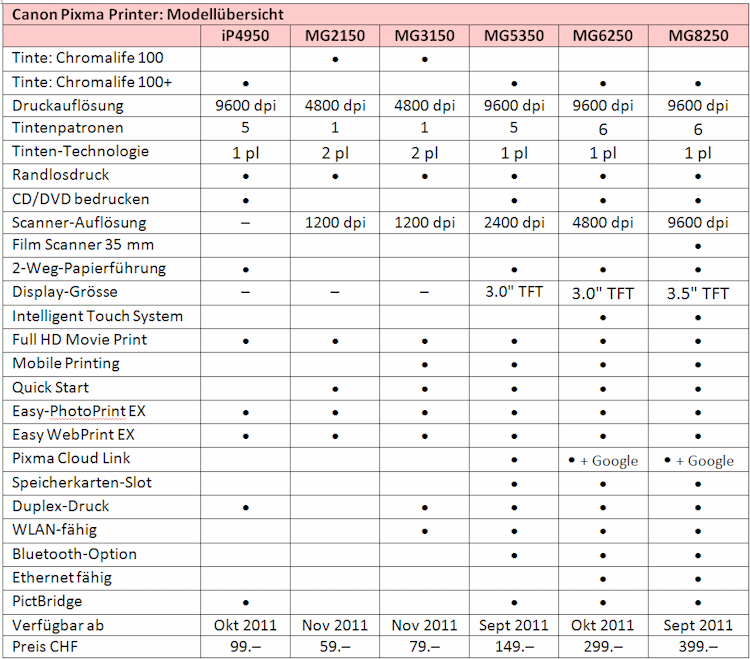Click the MG3150 column header
This screenshot has width=750, height=659.
click(x=424, y=36)
